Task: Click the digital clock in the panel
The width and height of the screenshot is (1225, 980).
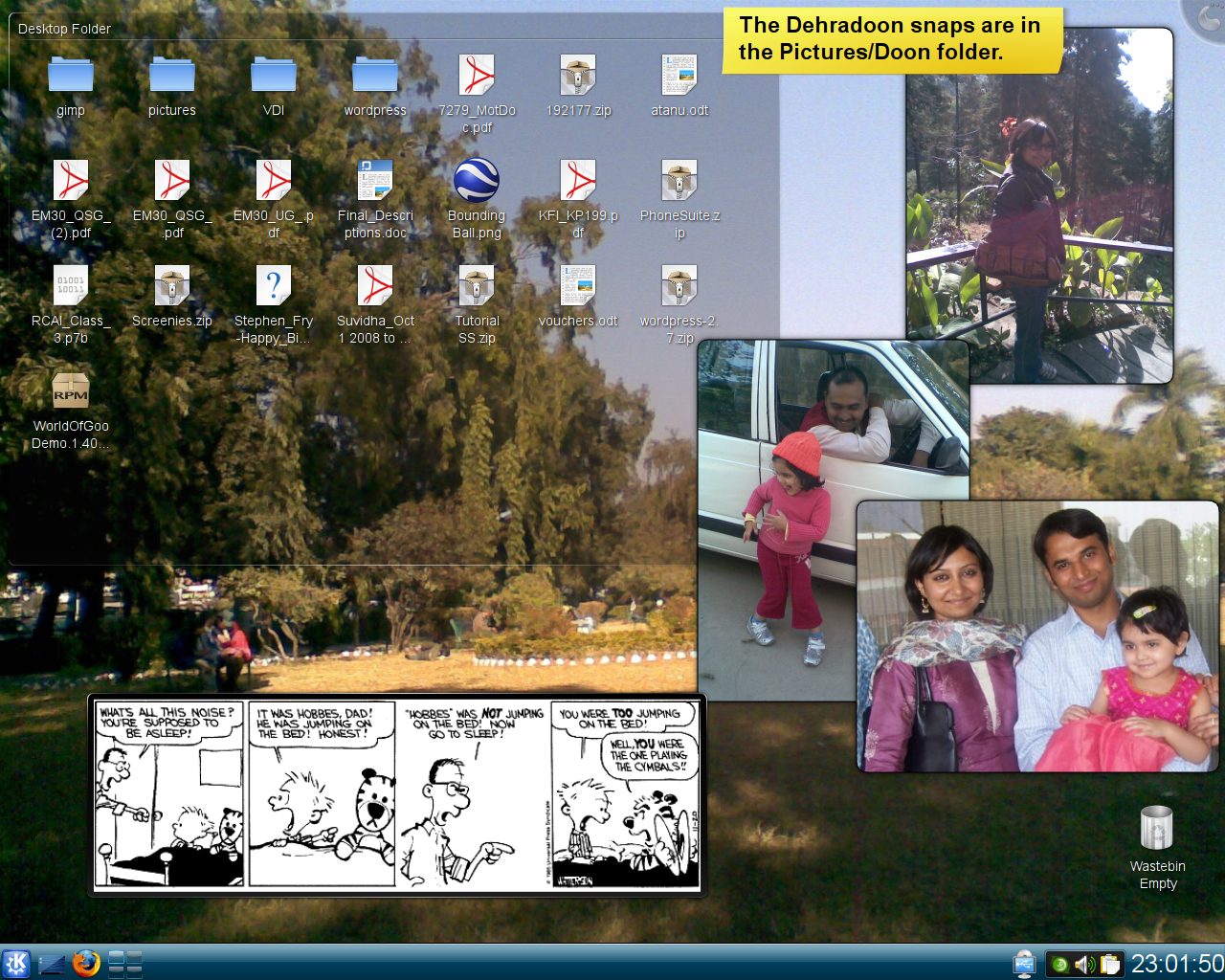Action: [x=1176, y=964]
